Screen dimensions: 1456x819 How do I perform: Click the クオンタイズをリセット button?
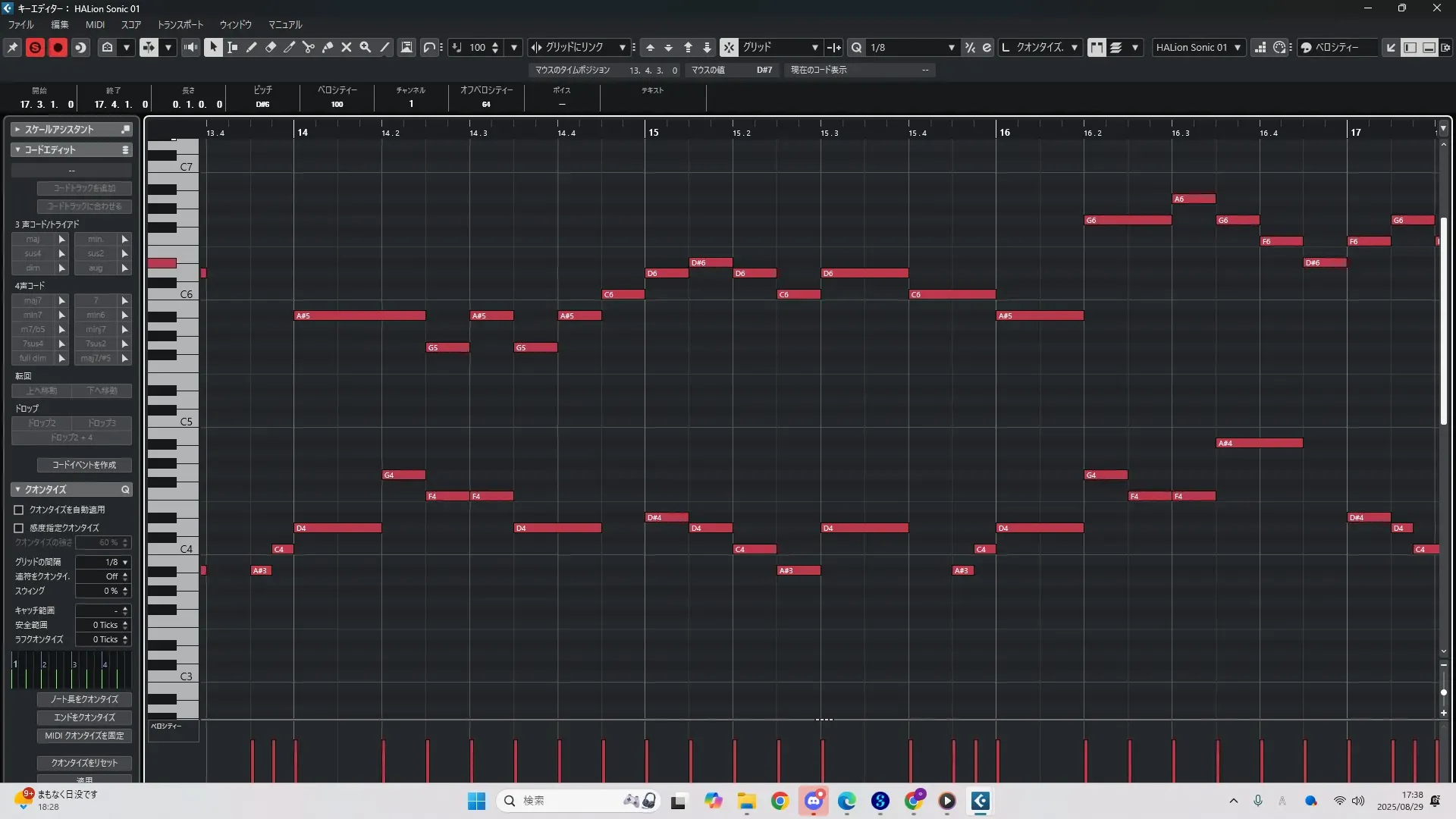click(x=84, y=763)
